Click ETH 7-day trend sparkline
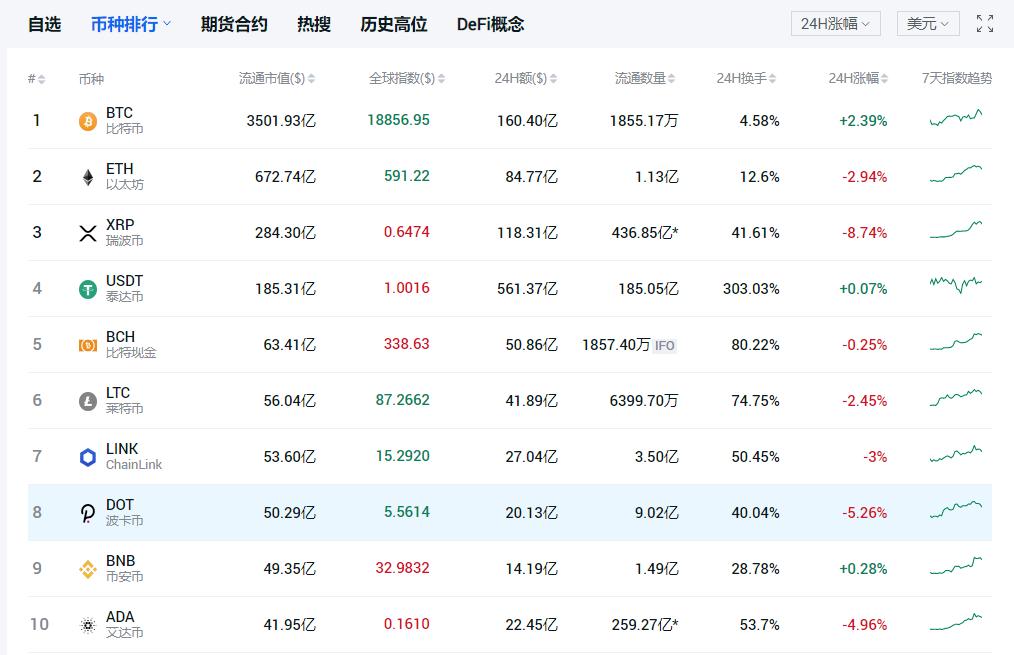 pos(956,174)
